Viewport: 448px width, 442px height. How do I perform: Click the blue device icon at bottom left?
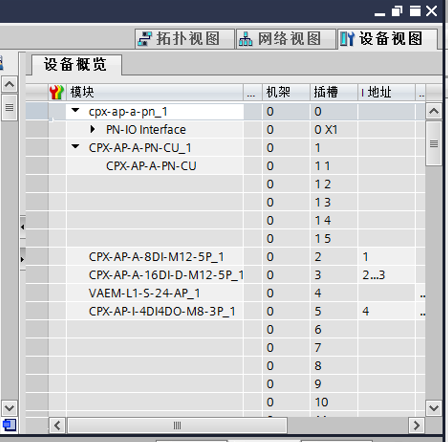9,425
